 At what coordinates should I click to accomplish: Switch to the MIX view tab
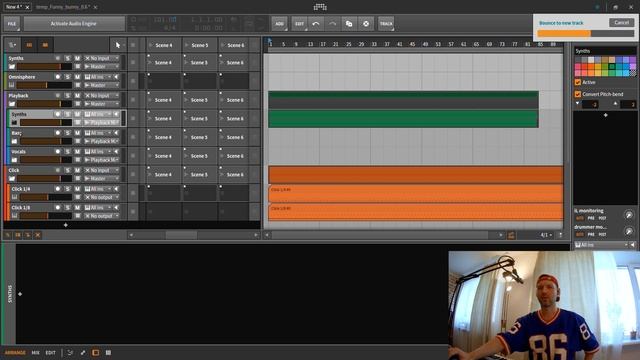[36, 353]
